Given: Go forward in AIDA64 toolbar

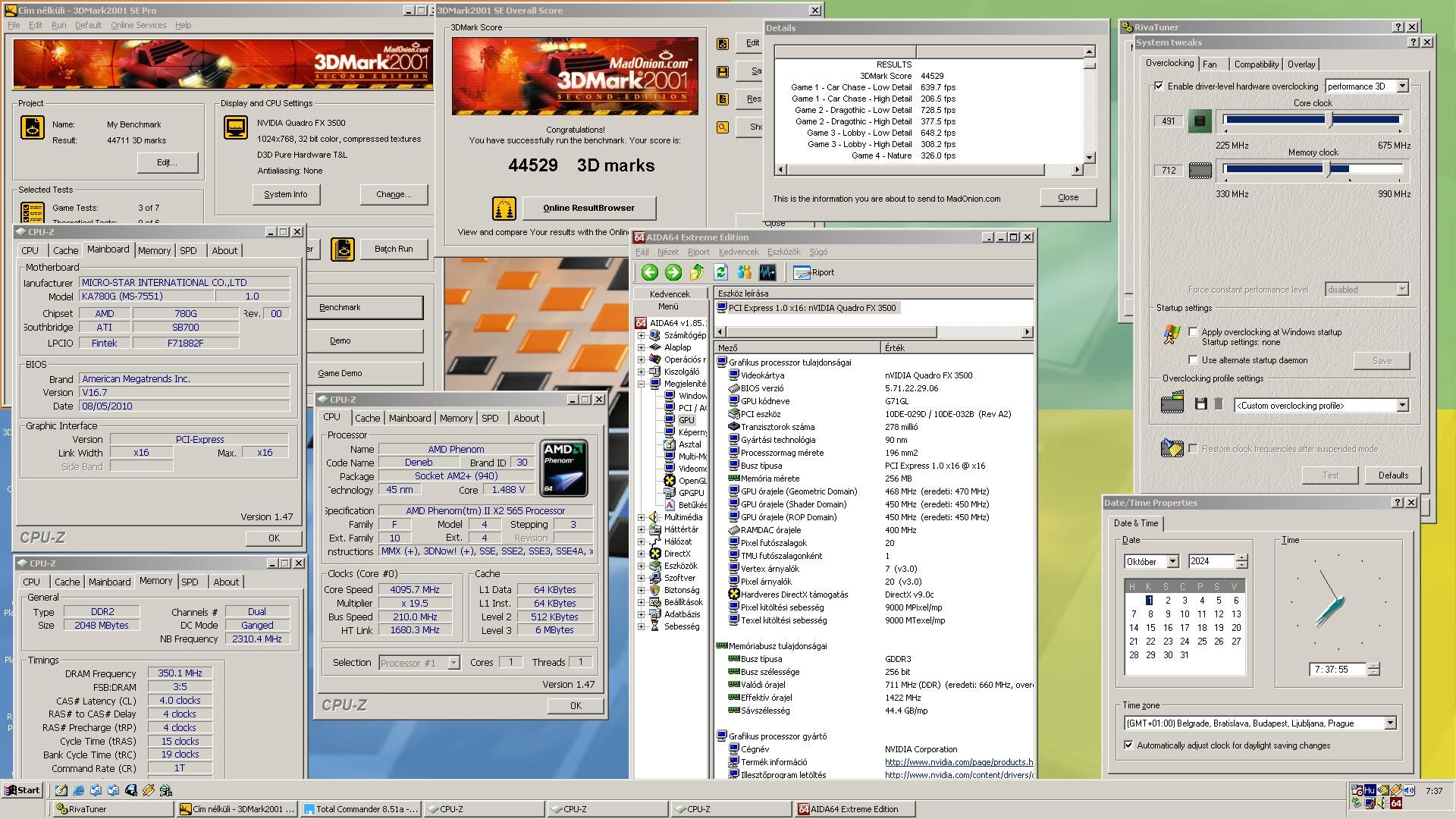Looking at the screenshot, I should pos(673,272).
